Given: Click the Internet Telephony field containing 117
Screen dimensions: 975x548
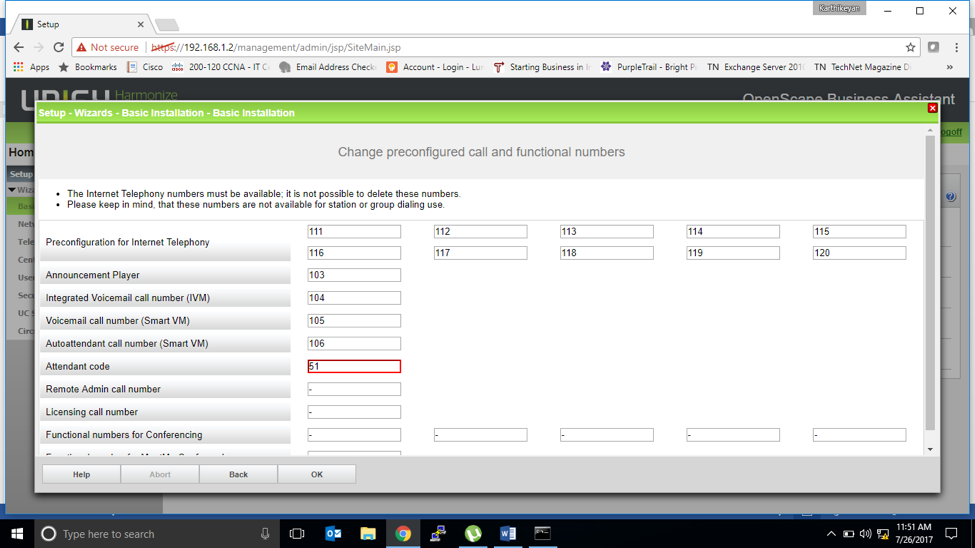Looking at the screenshot, I should pos(480,253).
